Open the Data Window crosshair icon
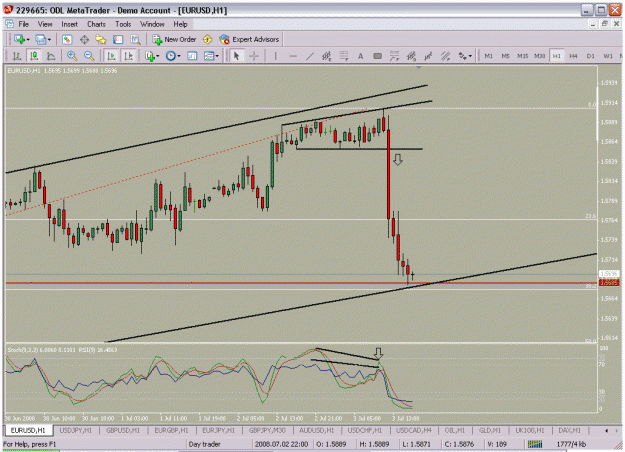625x452 pixels. point(85,39)
